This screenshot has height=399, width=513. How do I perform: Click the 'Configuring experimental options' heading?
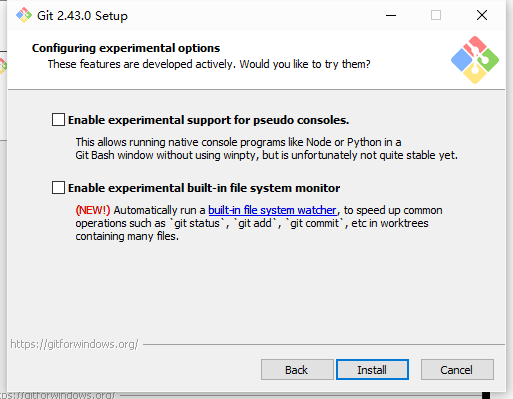pos(126,48)
